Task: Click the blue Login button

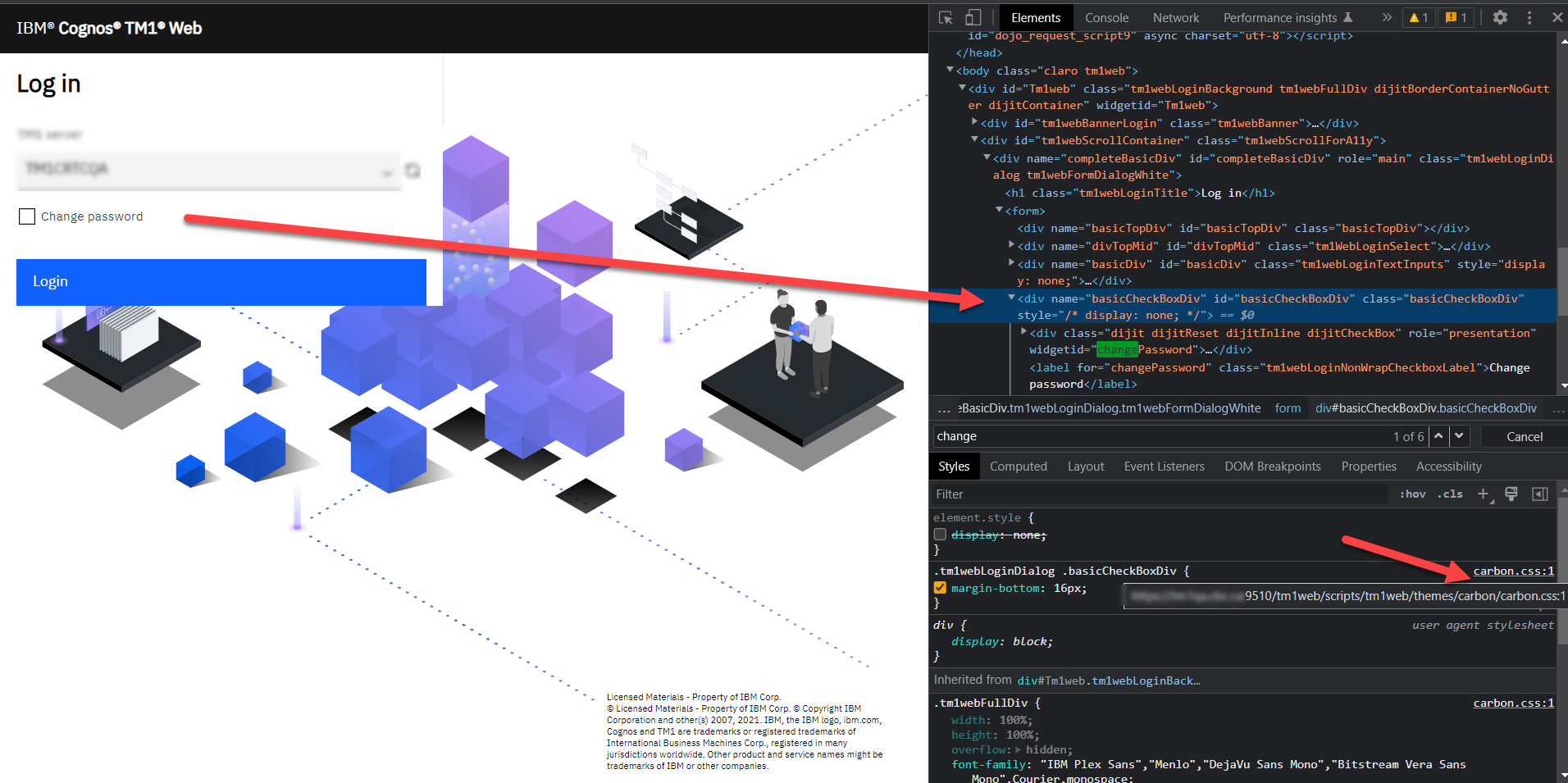Action: [x=221, y=282]
